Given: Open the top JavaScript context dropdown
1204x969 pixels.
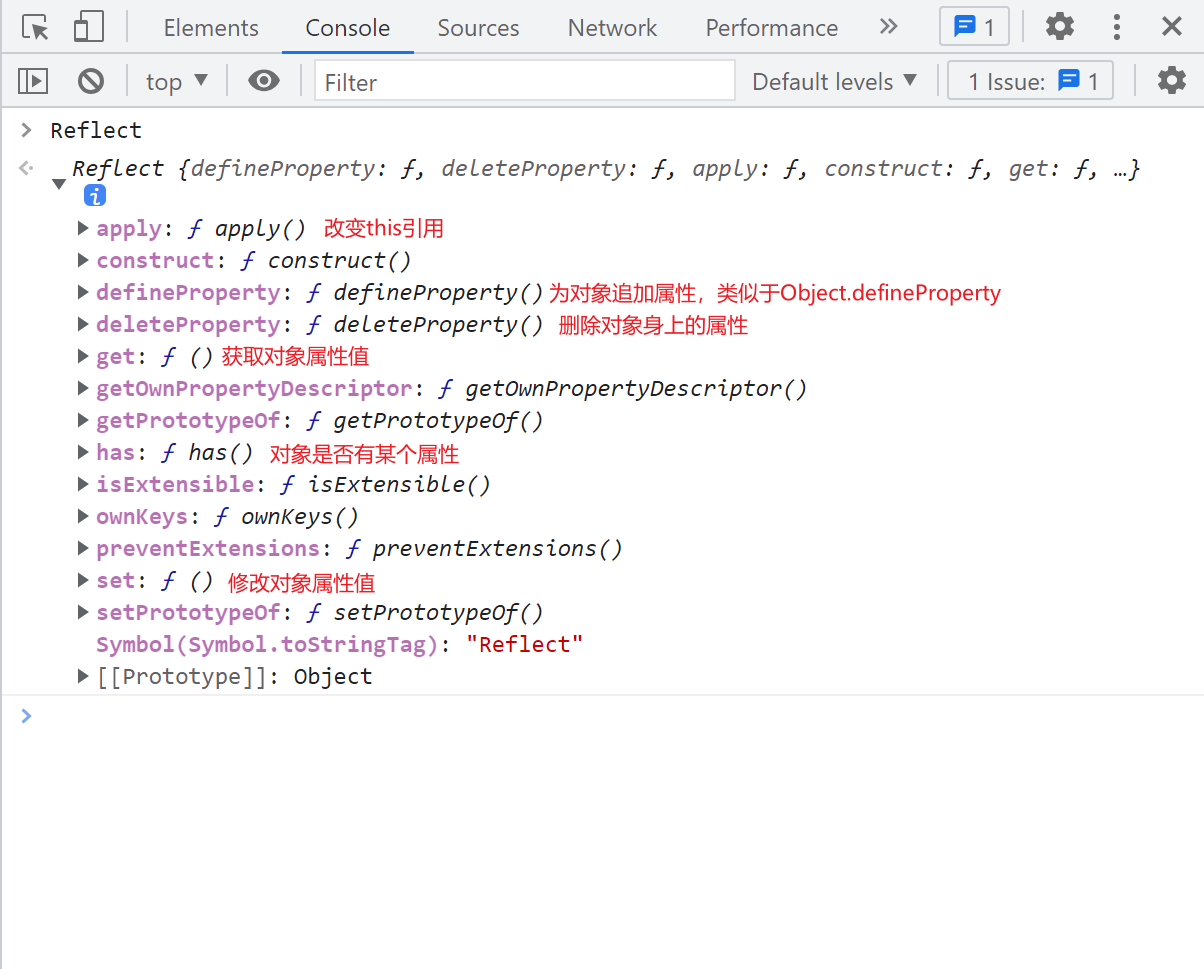Looking at the screenshot, I should [177, 81].
